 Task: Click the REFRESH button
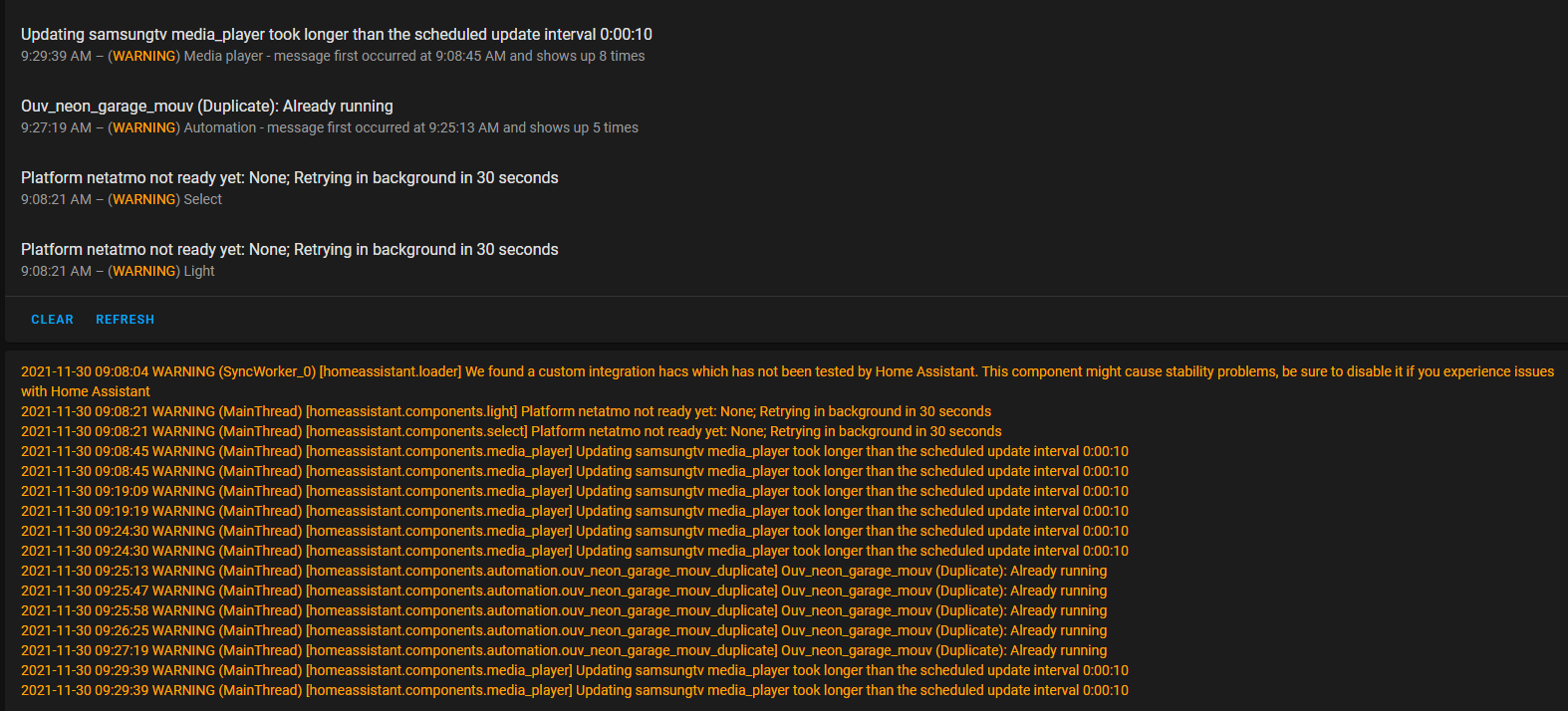pyautogui.click(x=125, y=320)
